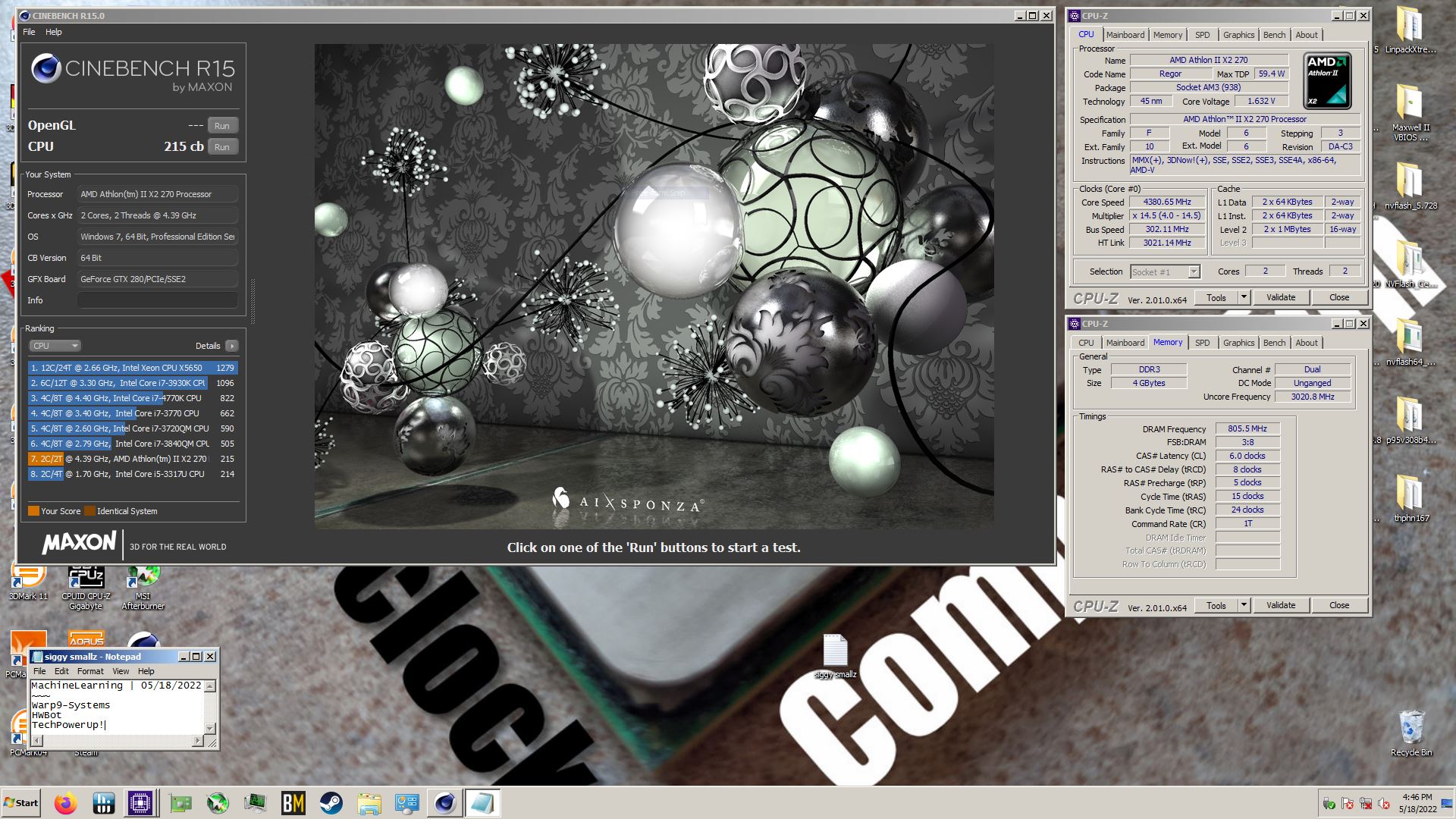Open Cinebench File menu
The image size is (1456, 819).
click(29, 32)
